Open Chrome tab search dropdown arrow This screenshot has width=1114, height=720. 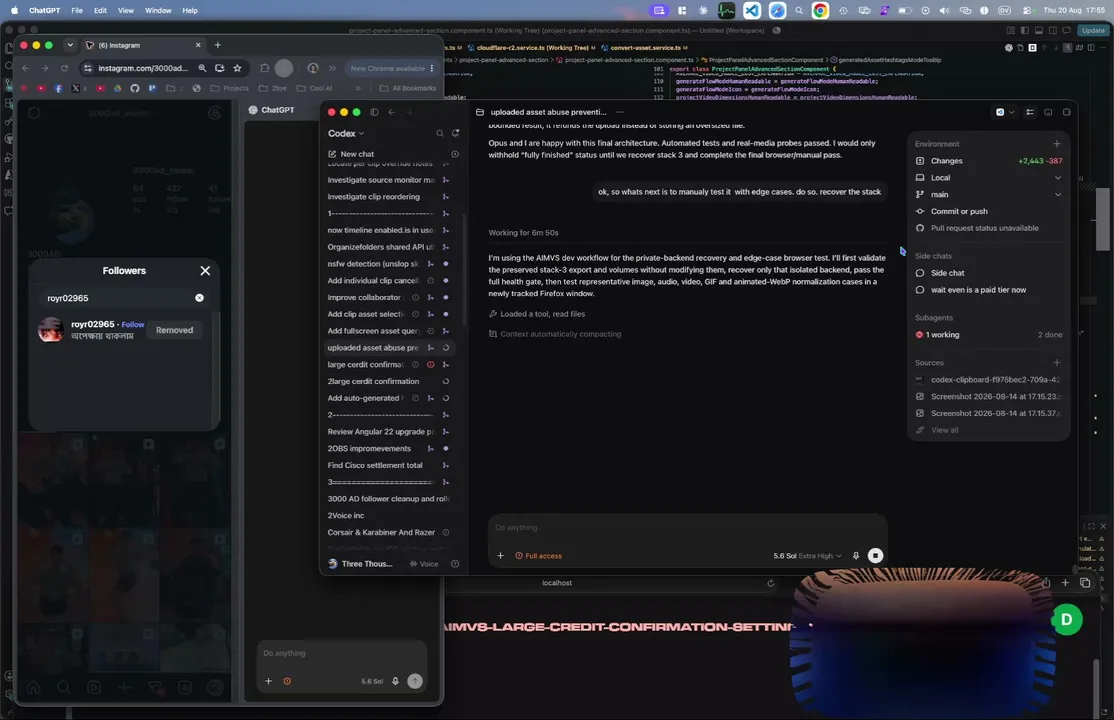(x=70, y=45)
